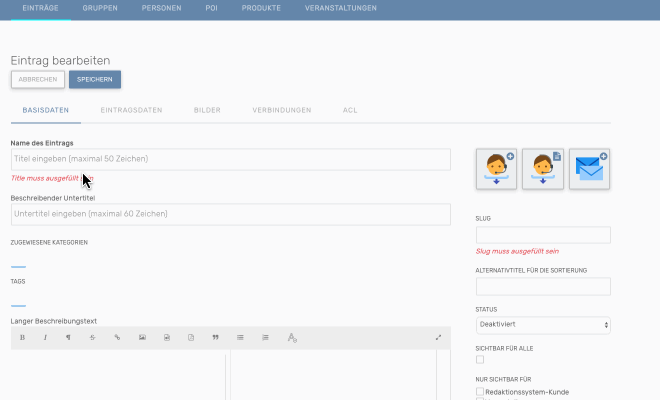660x400 pixels.
Task: Click the Abbrechen button
Action: (x=38, y=80)
